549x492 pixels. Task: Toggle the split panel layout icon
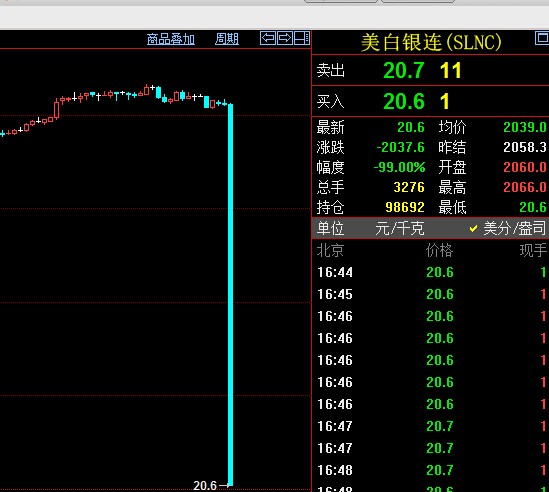302,38
